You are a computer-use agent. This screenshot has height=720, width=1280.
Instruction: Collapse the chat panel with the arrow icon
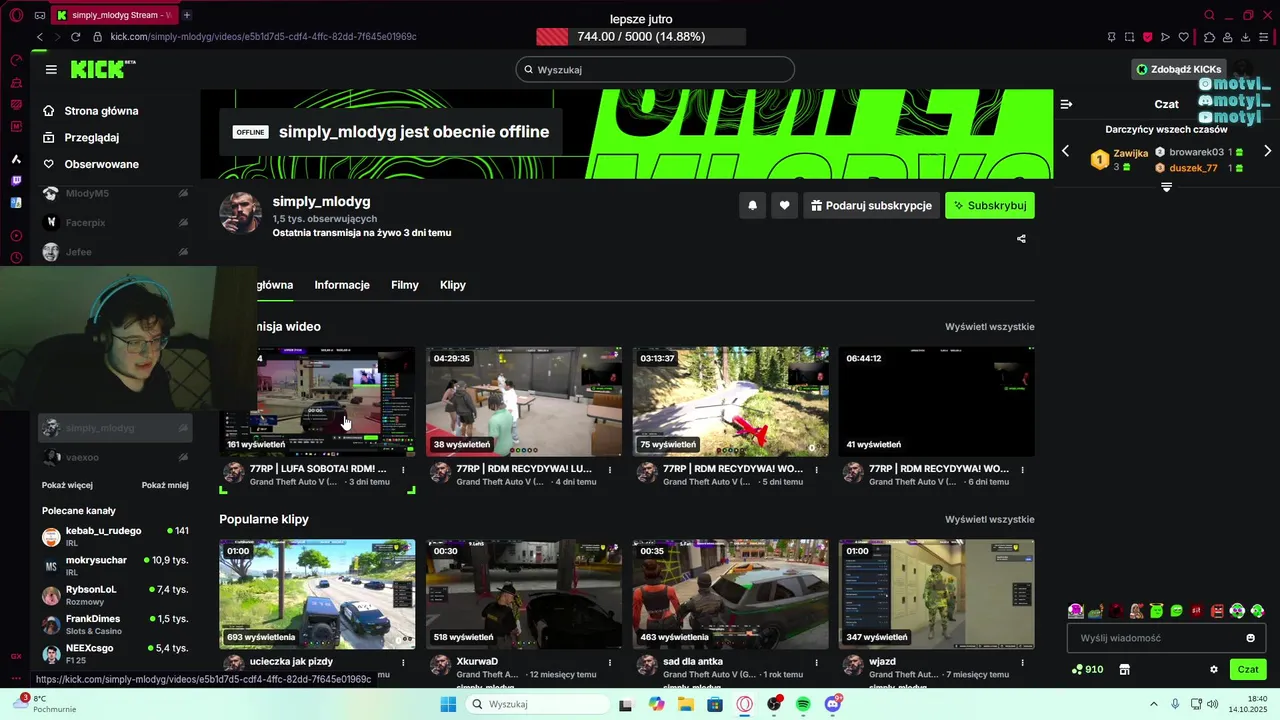[1066, 104]
